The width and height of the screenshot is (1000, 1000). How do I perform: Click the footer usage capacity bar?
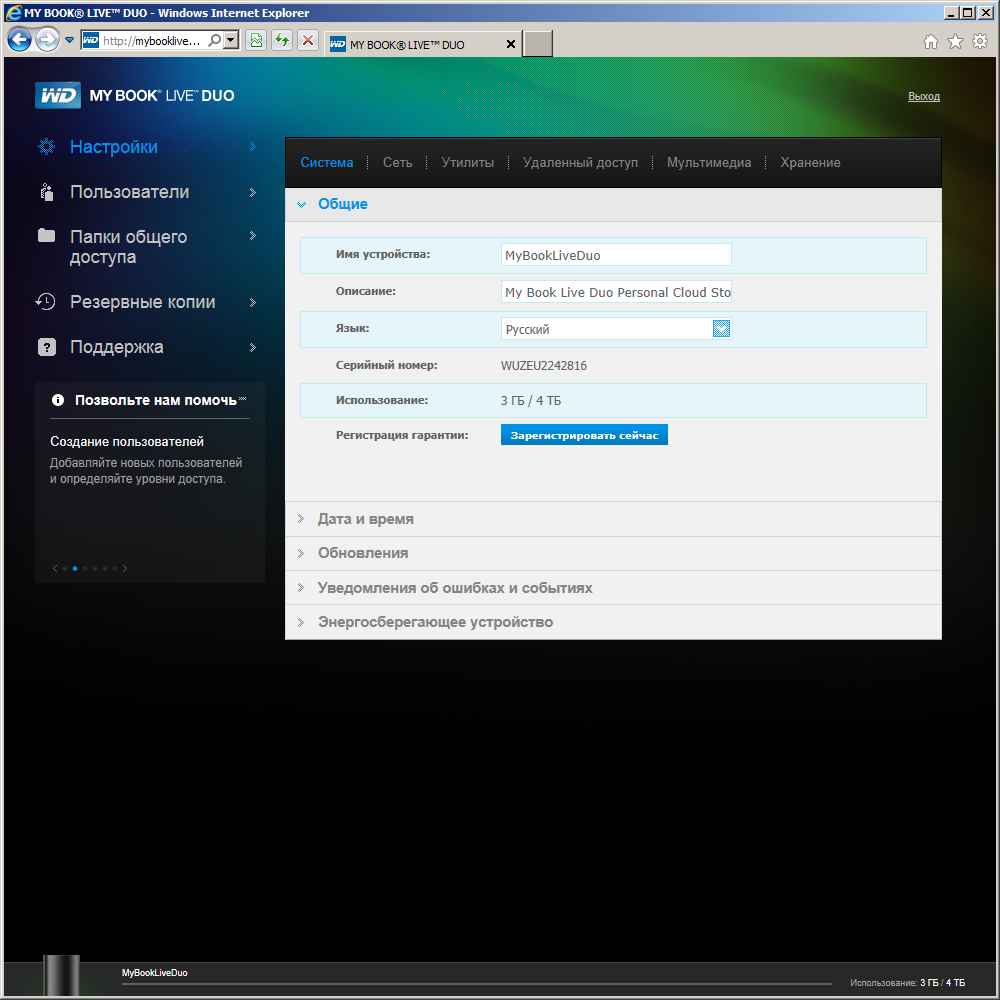click(x=476, y=983)
